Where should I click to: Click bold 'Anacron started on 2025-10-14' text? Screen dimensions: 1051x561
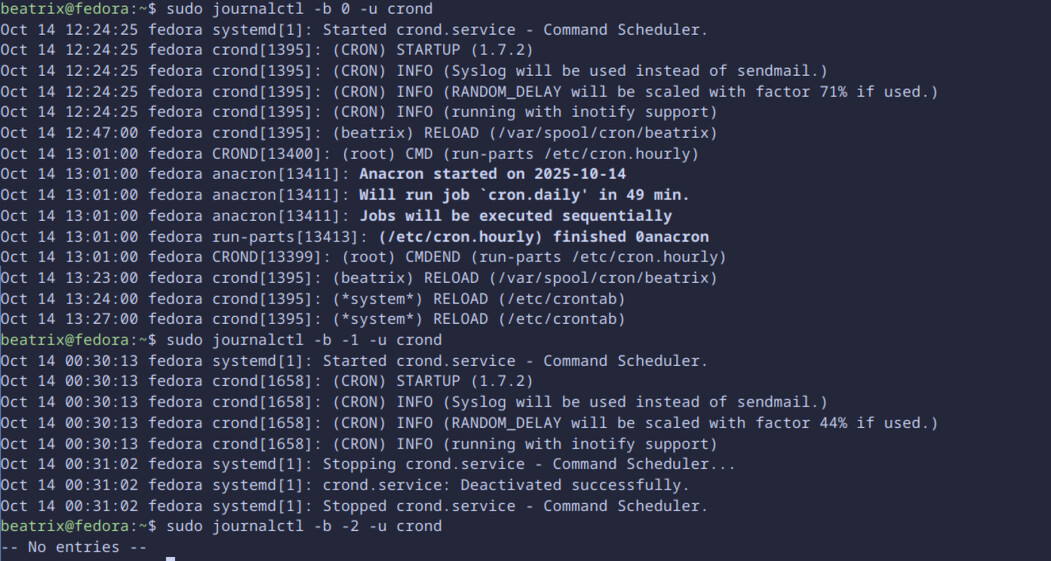tap(484, 174)
